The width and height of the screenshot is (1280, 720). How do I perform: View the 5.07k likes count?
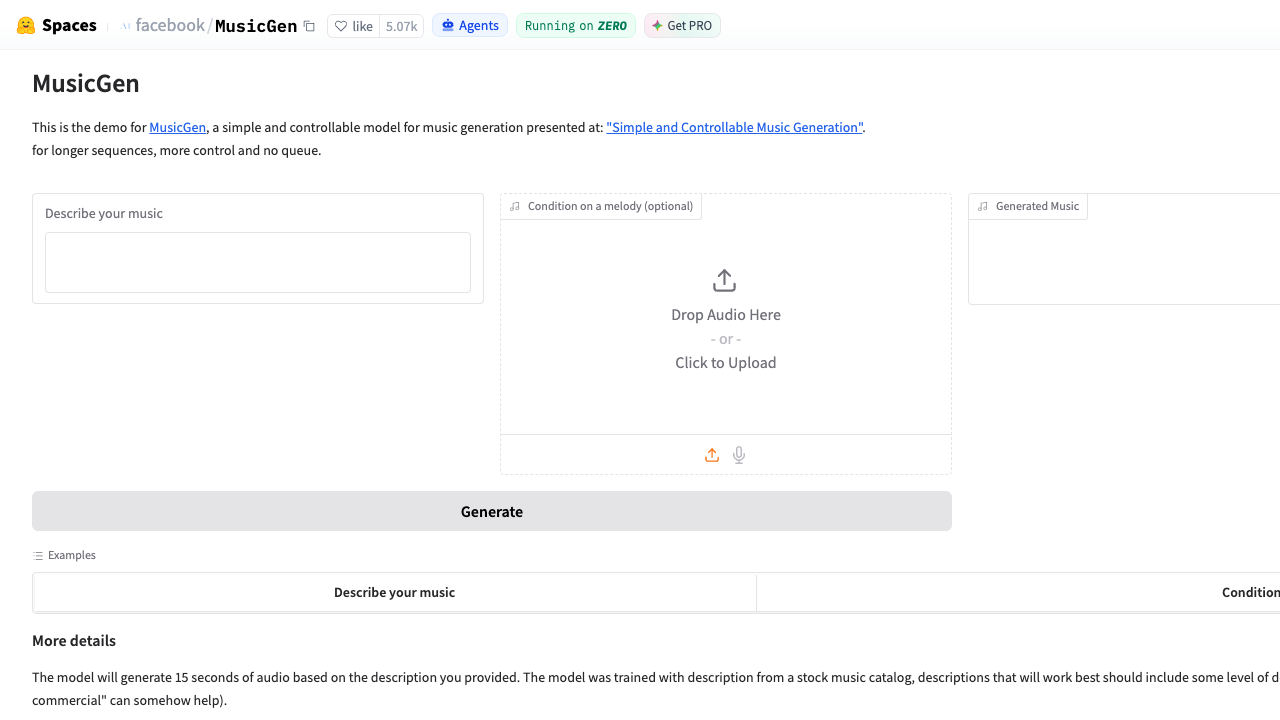pyautogui.click(x=401, y=26)
